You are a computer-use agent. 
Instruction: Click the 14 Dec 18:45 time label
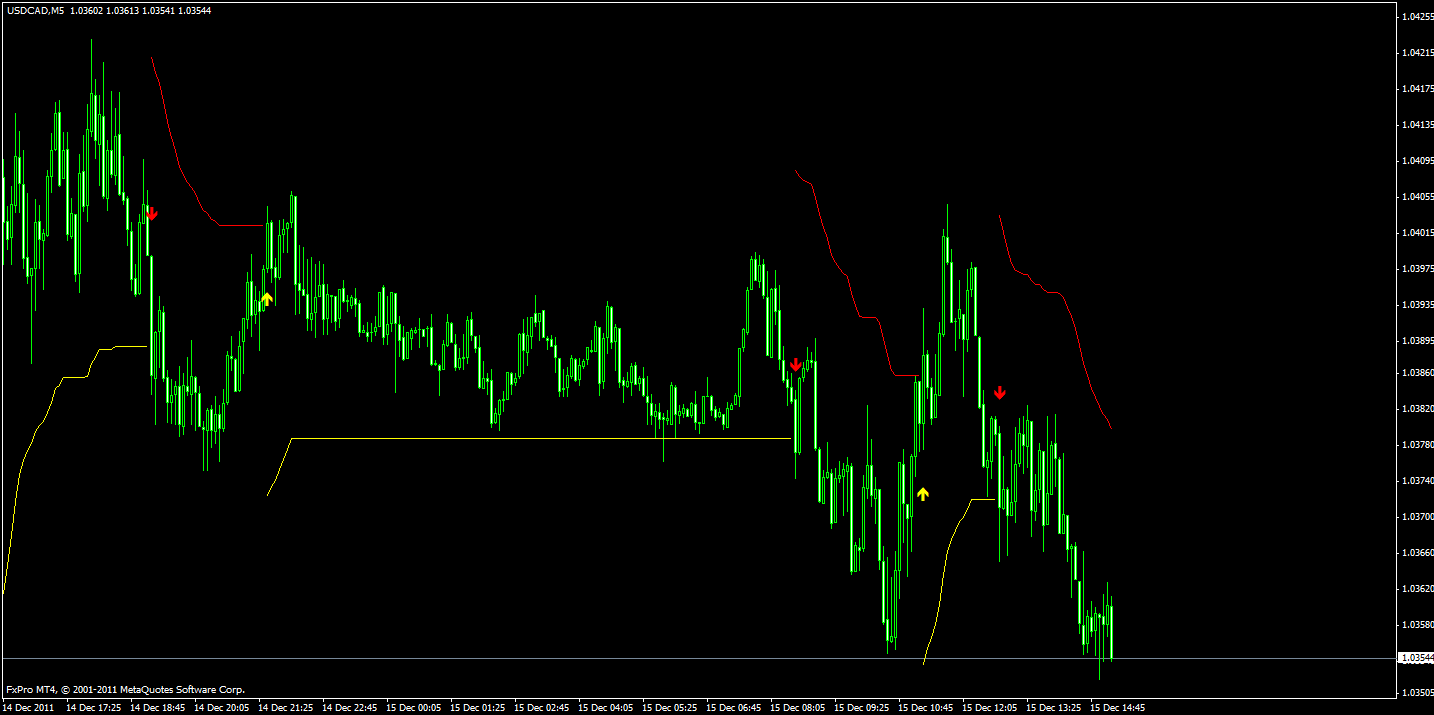tap(158, 707)
